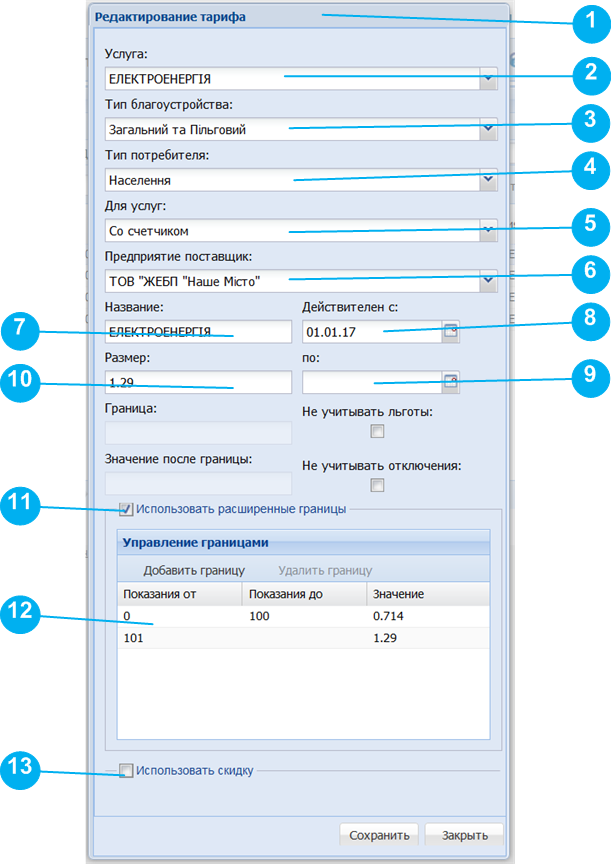Click the по date input field
The width and height of the screenshot is (611, 865).
372,382
